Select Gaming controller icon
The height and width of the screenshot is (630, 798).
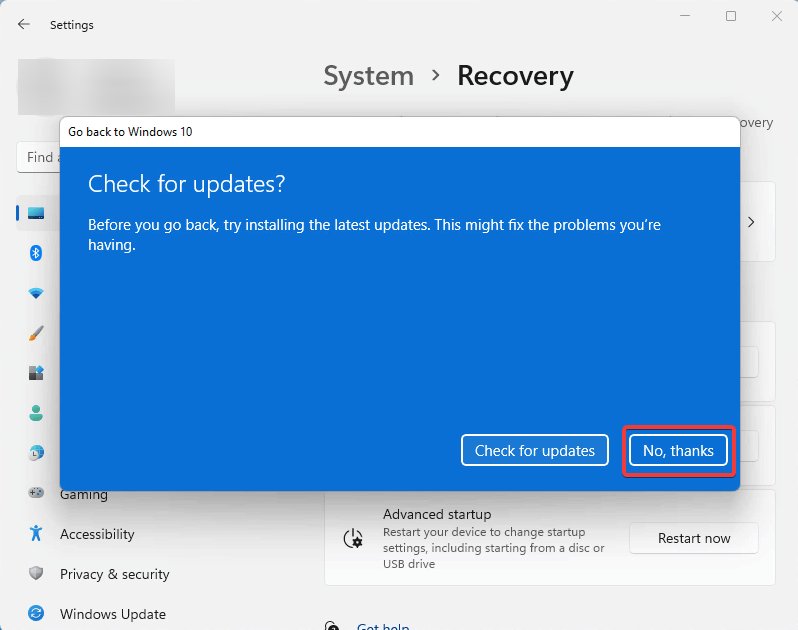pyautogui.click(x=36, y=493)
